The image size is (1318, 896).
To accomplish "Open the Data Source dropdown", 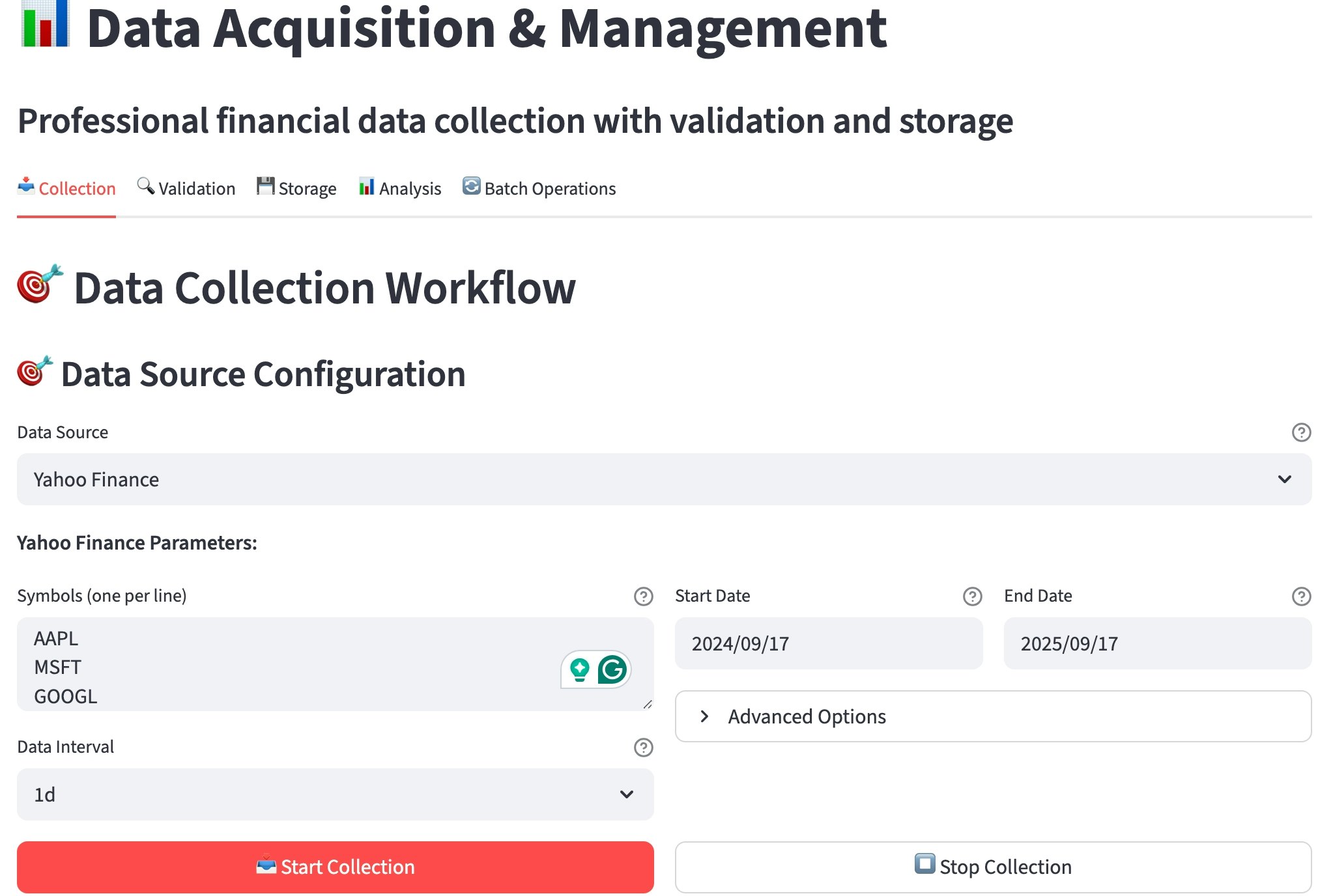I will coord(663,479).
